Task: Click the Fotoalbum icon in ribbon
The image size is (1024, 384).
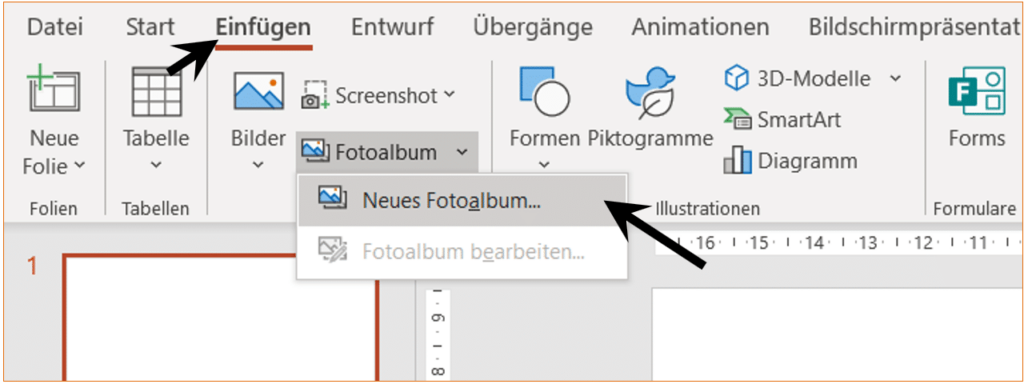Action: click(x=315, y=152)
